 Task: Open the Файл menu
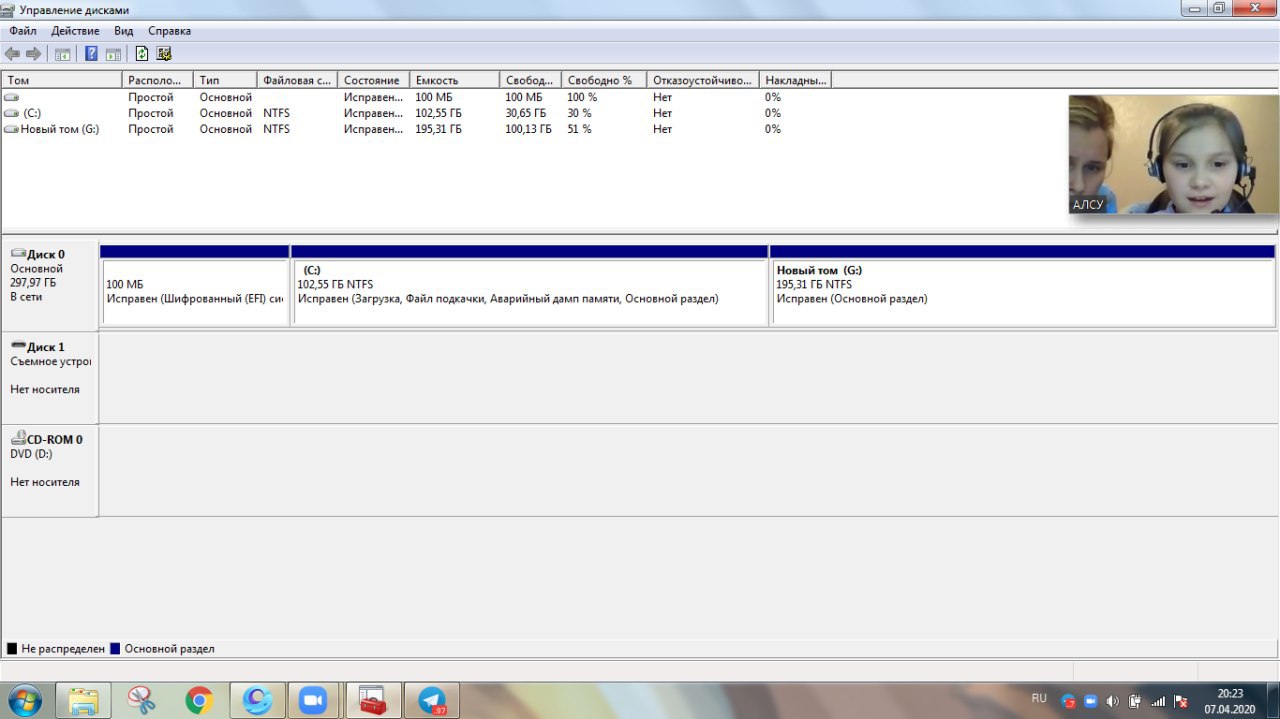(x=23, y=31)
